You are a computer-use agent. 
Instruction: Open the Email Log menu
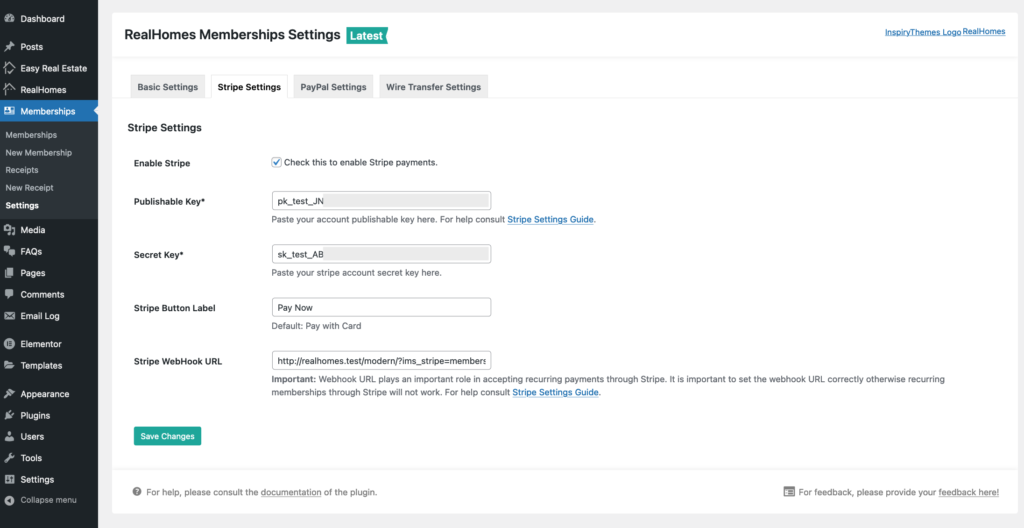(40, 316)
